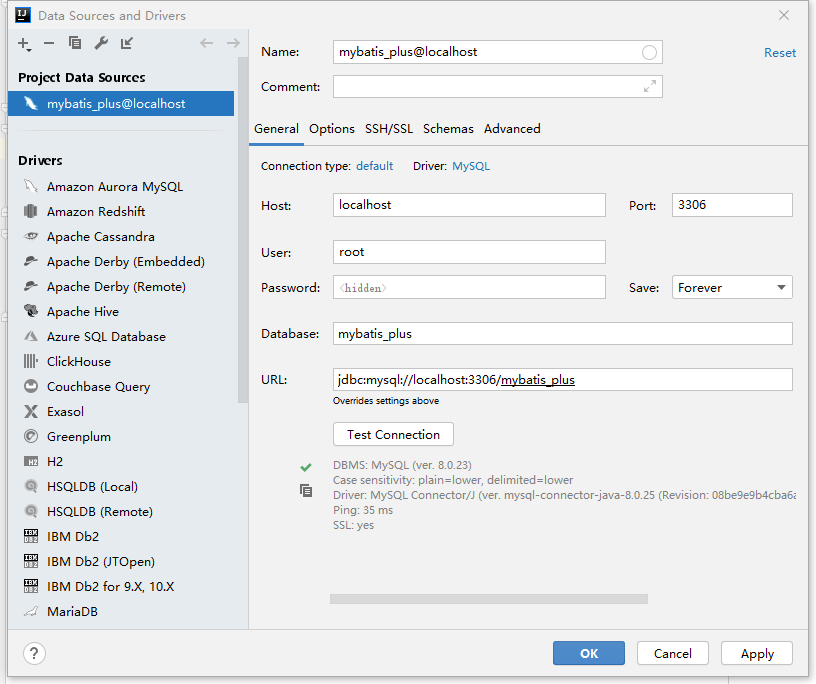This screenshot has width=816, height=684.
Task: Select Apache Cassandra driver
Action: pyautogui.click(x=100, y=237)
